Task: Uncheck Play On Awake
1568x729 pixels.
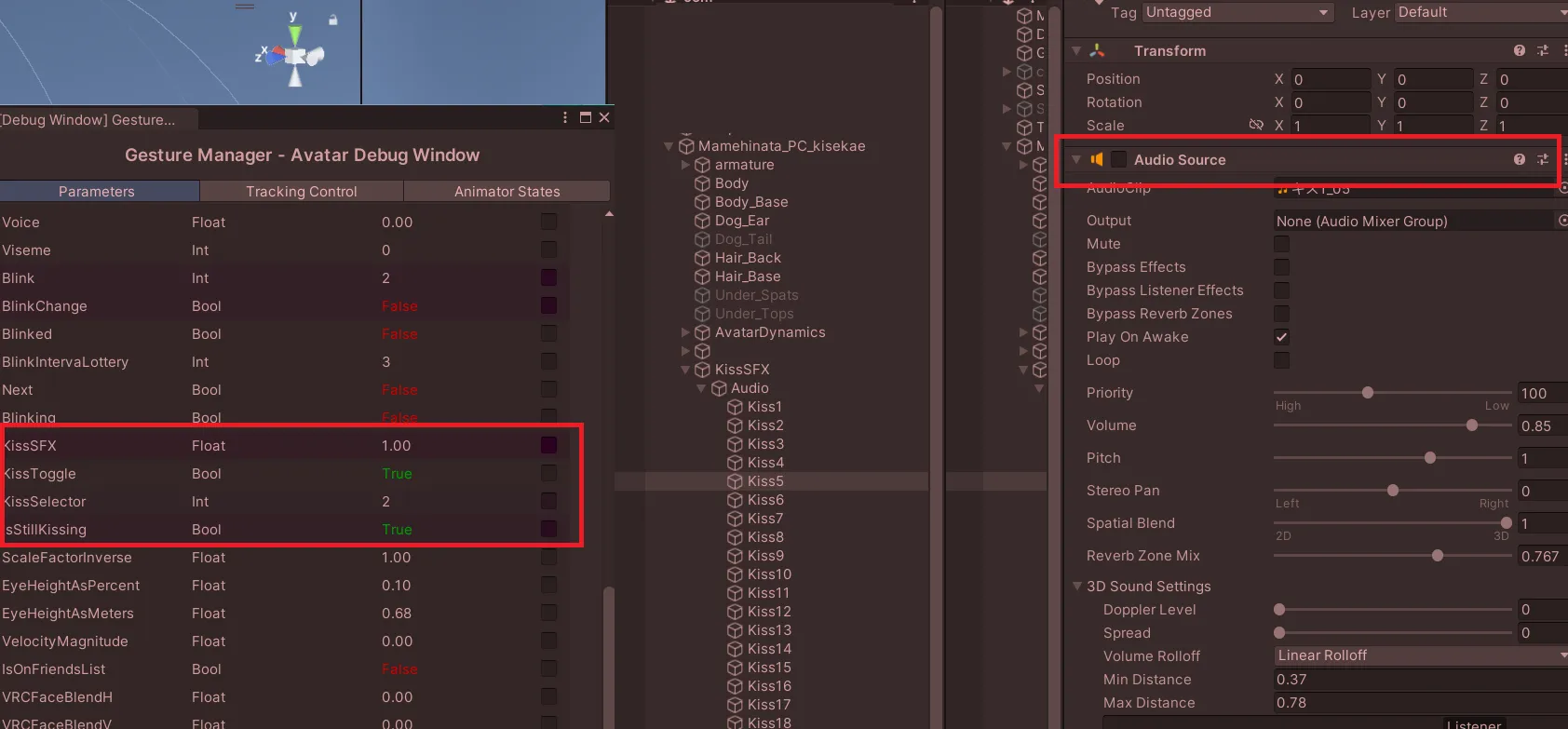Action: pos(1282,337)
